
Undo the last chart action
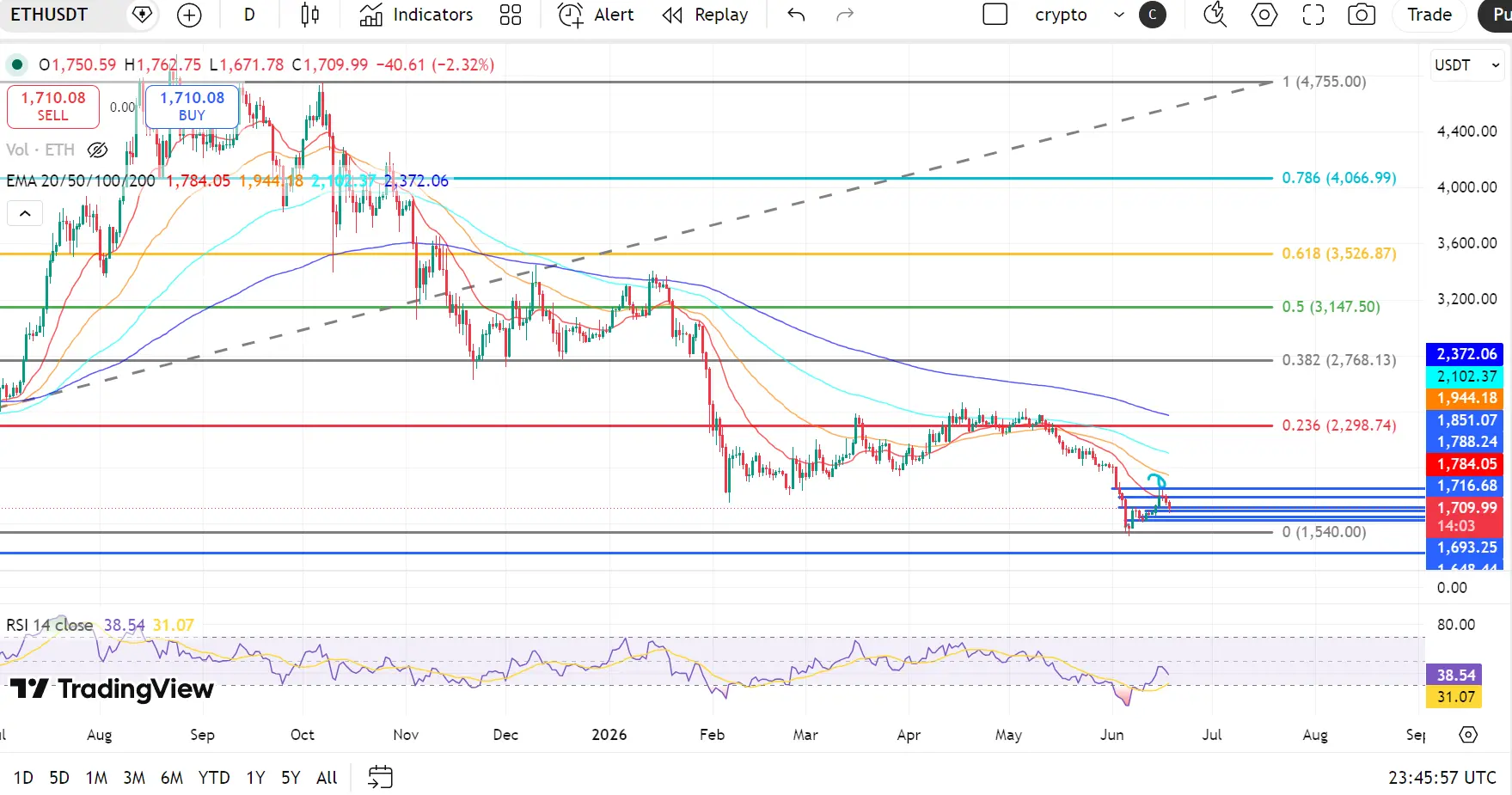coord(796,15)
